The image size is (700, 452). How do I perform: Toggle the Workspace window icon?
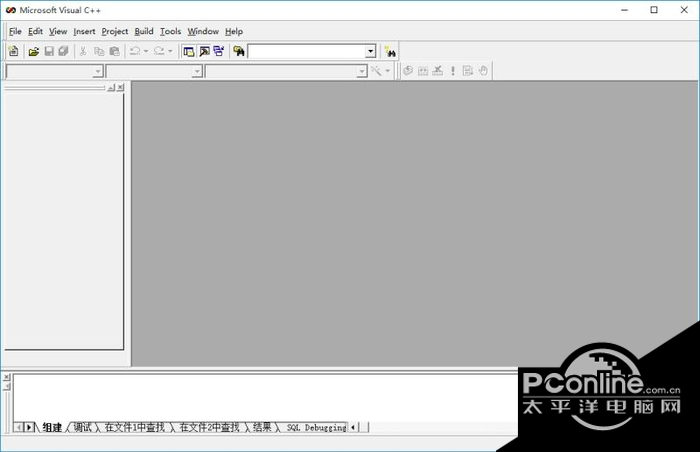click(x=189, y=51)
